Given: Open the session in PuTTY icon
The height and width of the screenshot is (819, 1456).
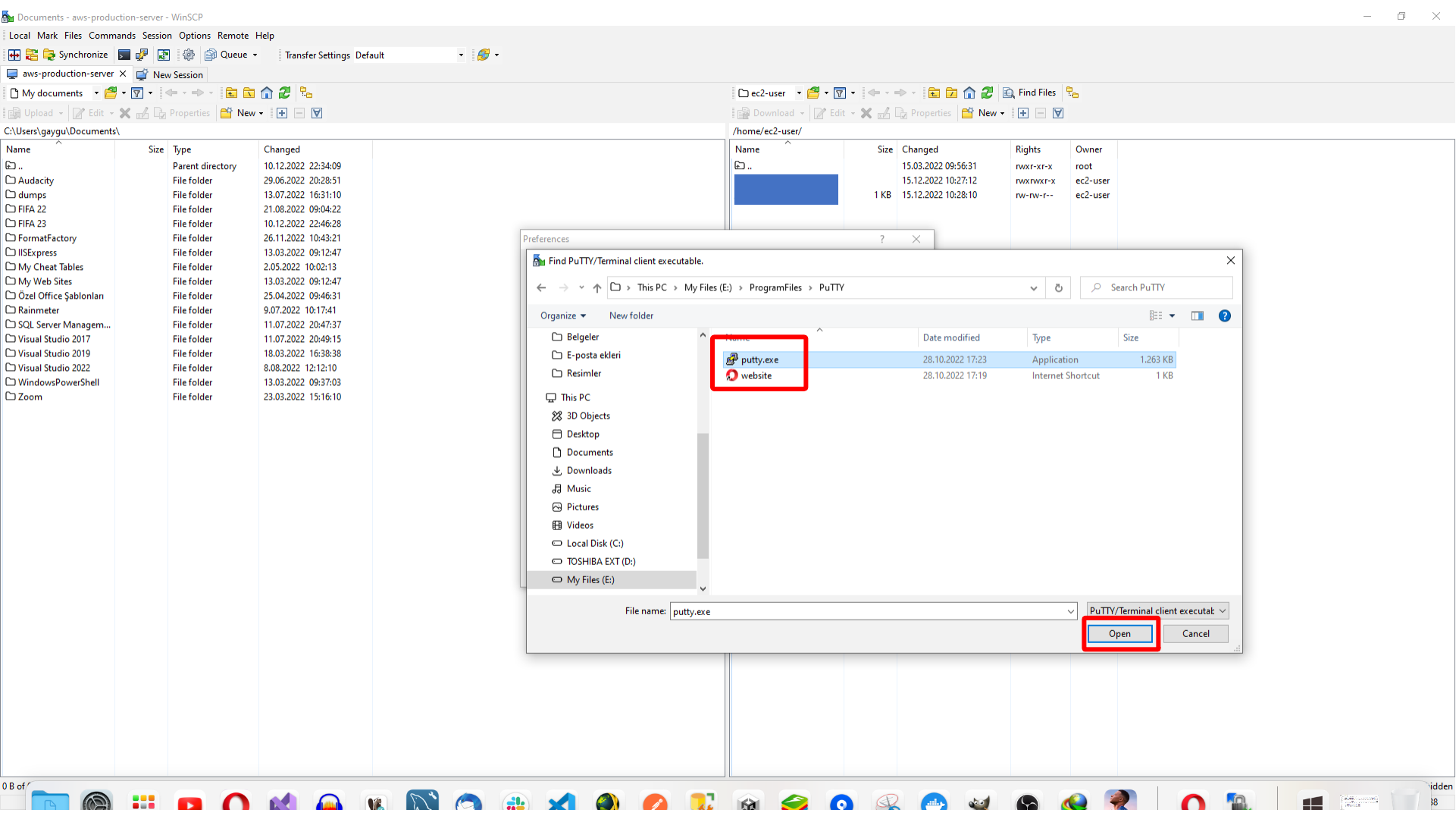Looking at the screenshot, I should [142, 55].
